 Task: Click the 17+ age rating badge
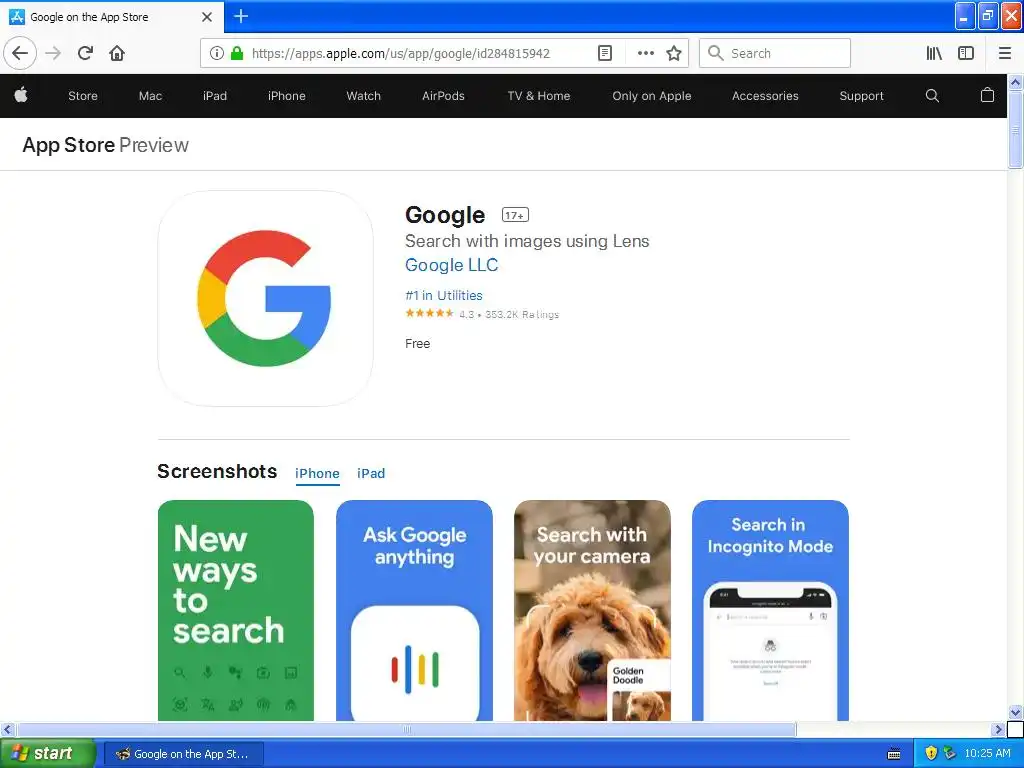coord(515,215)
